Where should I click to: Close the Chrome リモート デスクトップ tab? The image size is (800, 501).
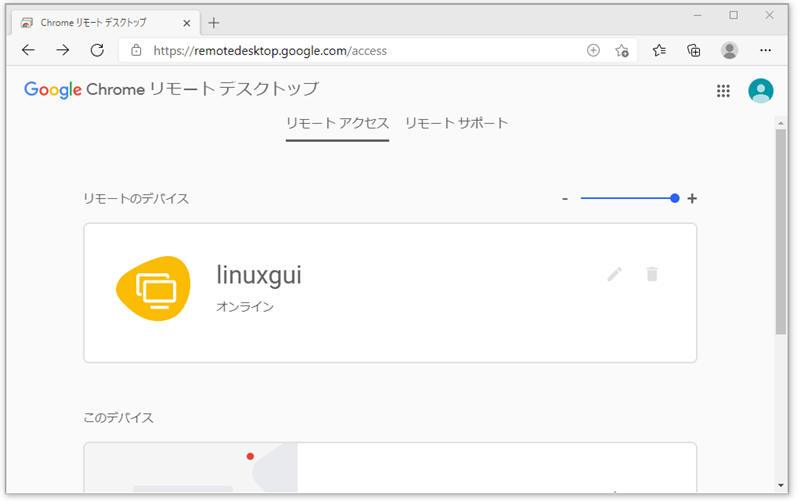[x=187, y=23]
